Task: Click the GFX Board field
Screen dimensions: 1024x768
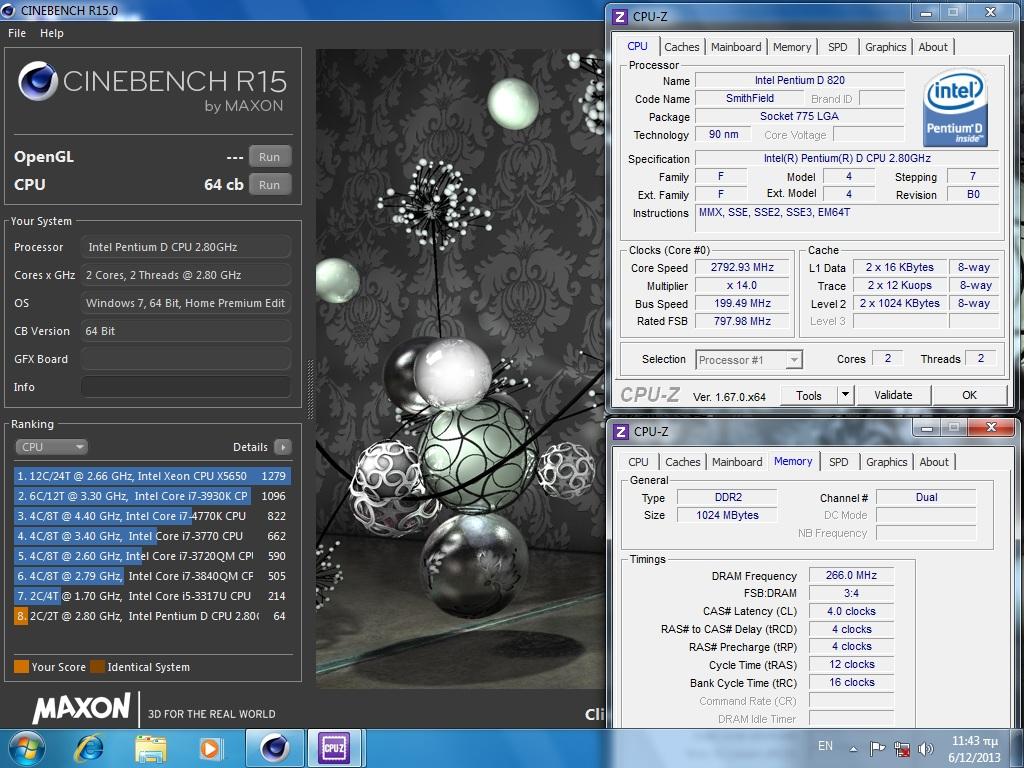Action: [185, 359]
